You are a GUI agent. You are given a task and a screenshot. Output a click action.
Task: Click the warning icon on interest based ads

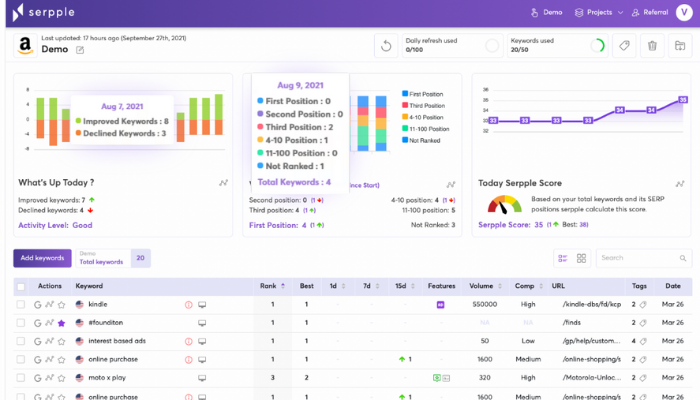tap(188, 341)
